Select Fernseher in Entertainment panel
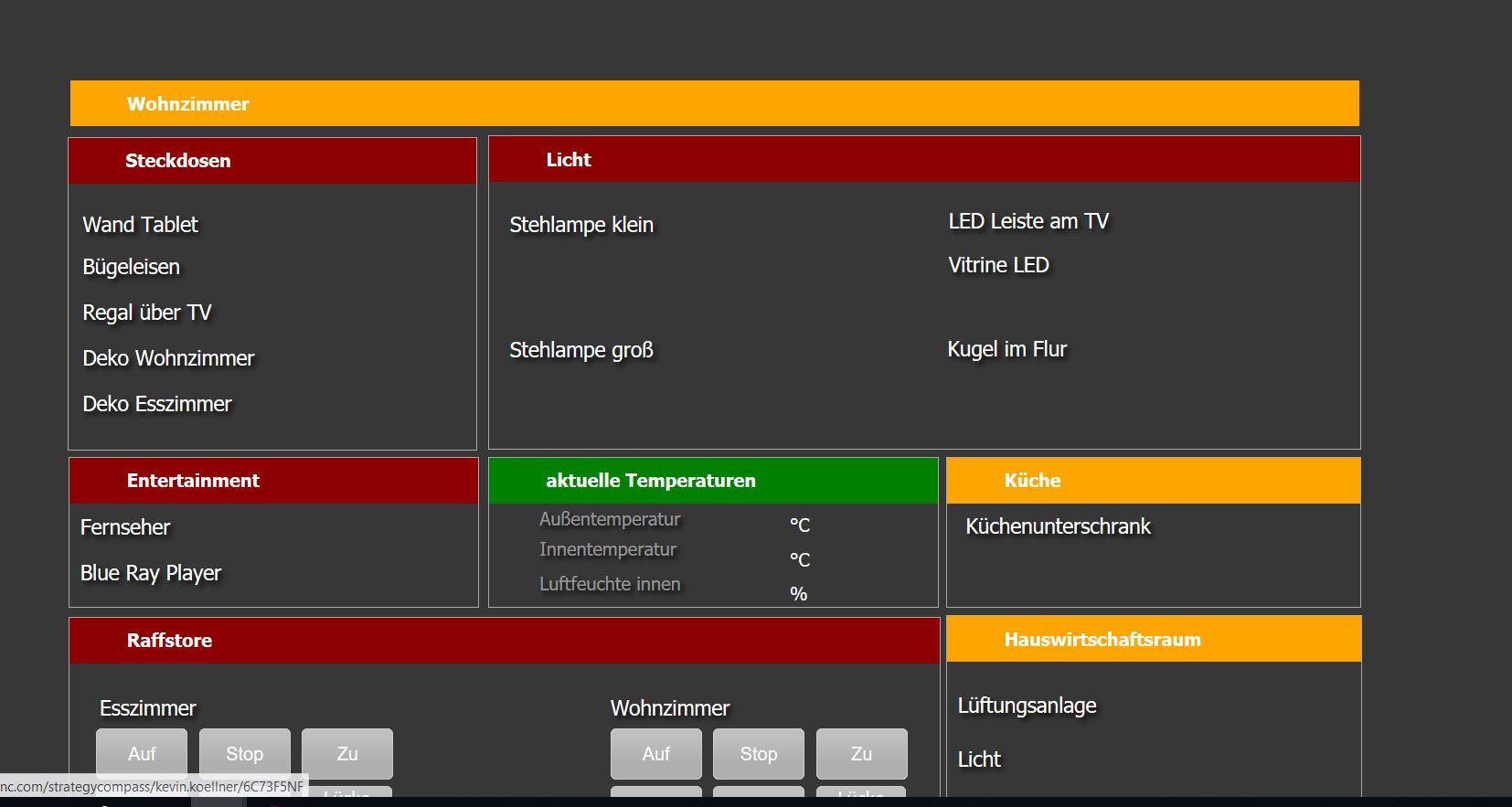1512x807 pixels. tap(125, 527)
